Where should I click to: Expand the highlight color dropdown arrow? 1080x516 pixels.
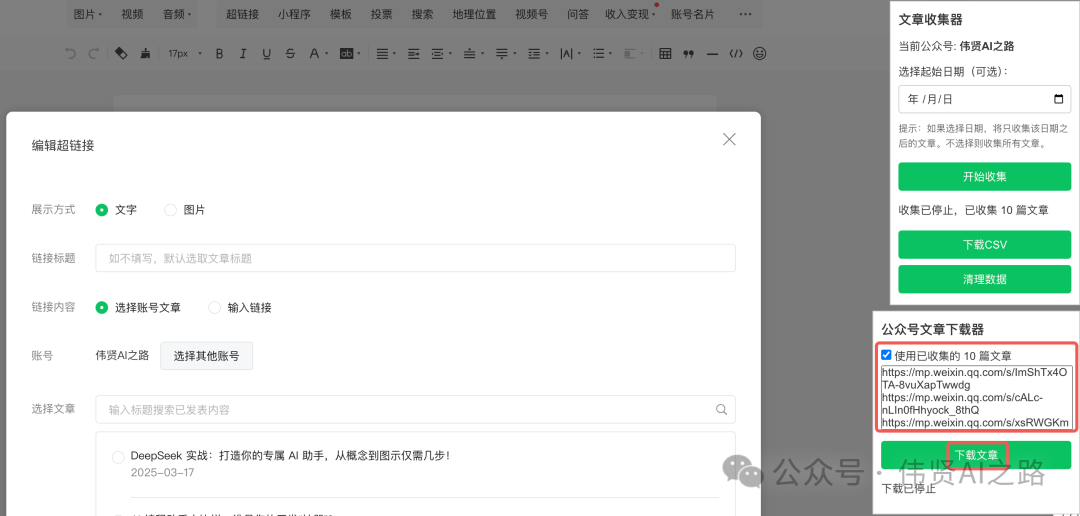point(360,54)
